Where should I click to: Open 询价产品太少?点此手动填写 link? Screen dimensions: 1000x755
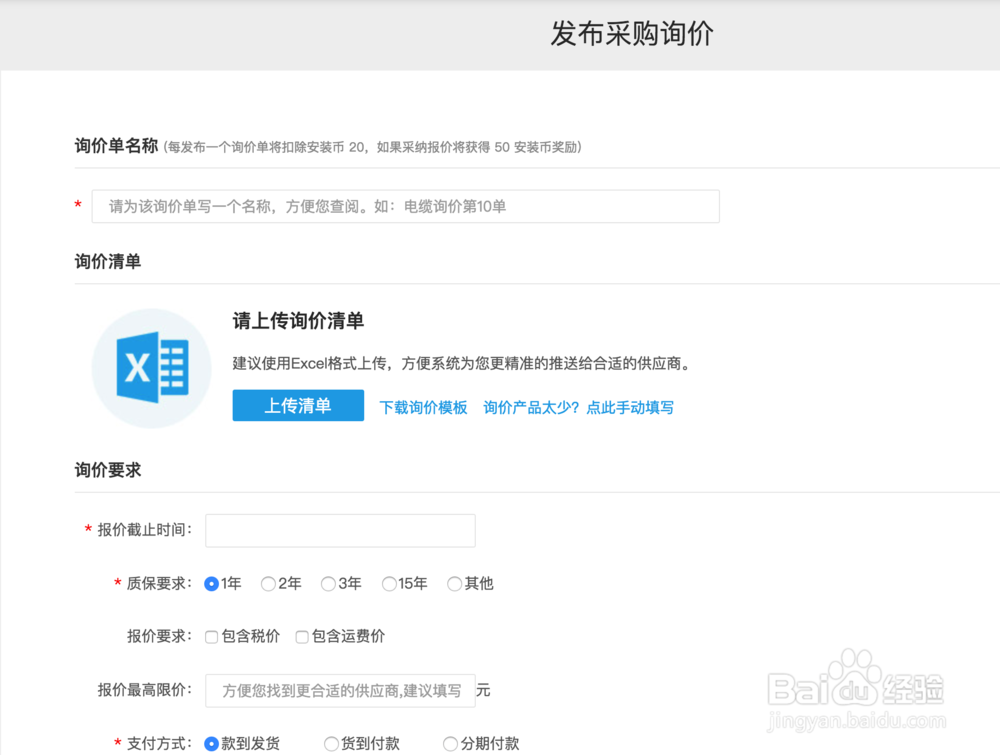pyautogui.click(x=578, y=407)
